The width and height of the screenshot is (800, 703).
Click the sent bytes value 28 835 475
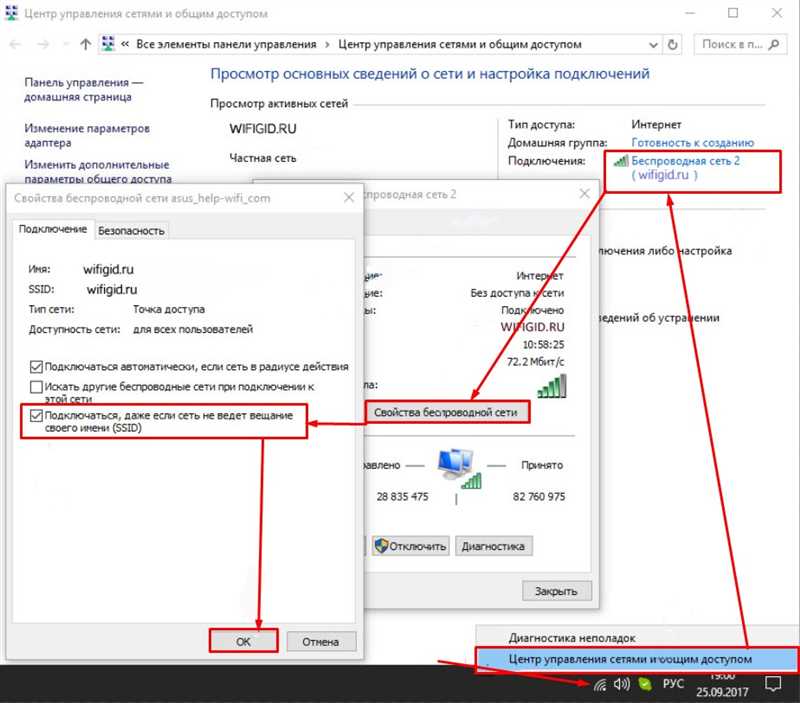[x=403, y=496]
